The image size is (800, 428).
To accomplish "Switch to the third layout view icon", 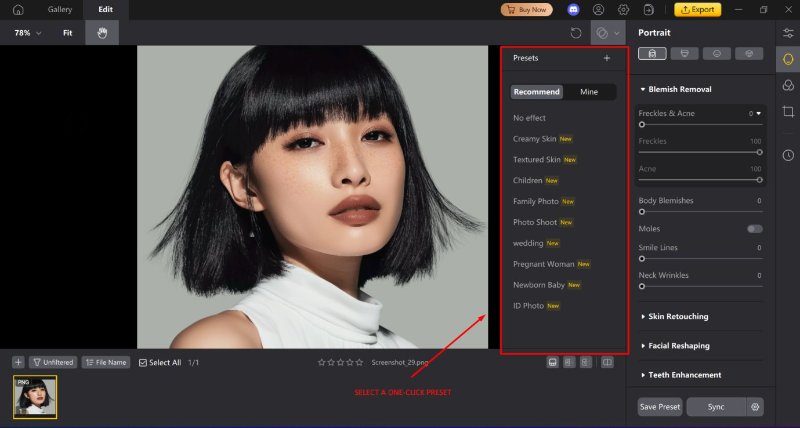I will [586, 362].
